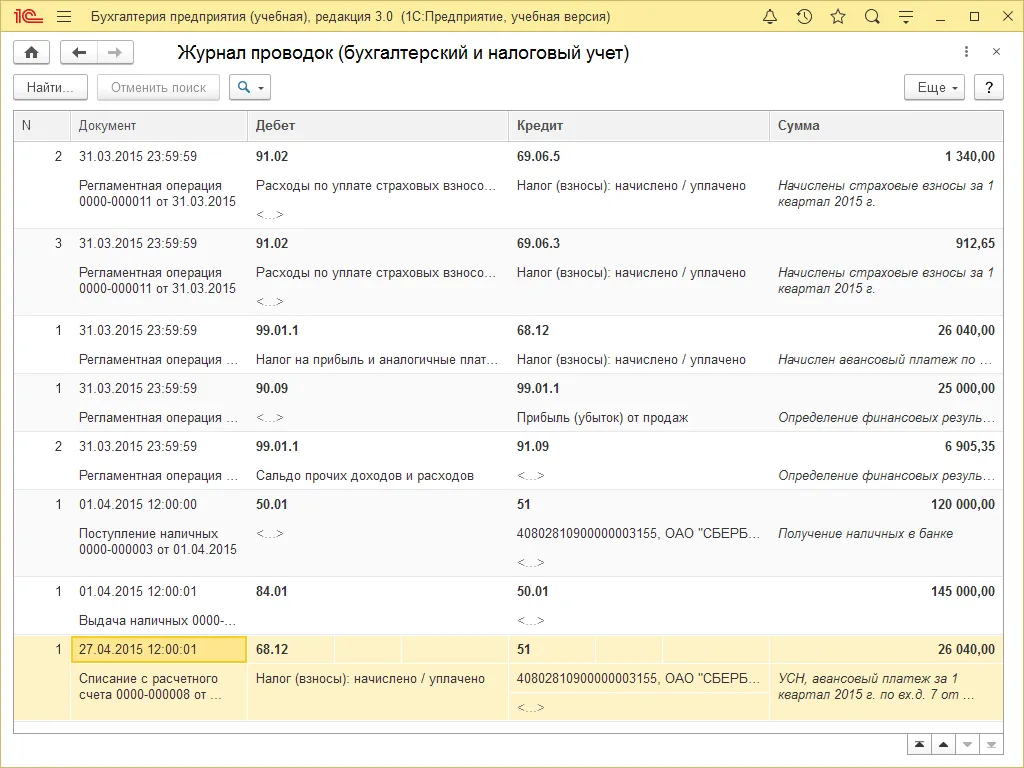The image size is (1024, 768).
Task: Select the amount 1 340,00
Action: [x=970, y=157]
